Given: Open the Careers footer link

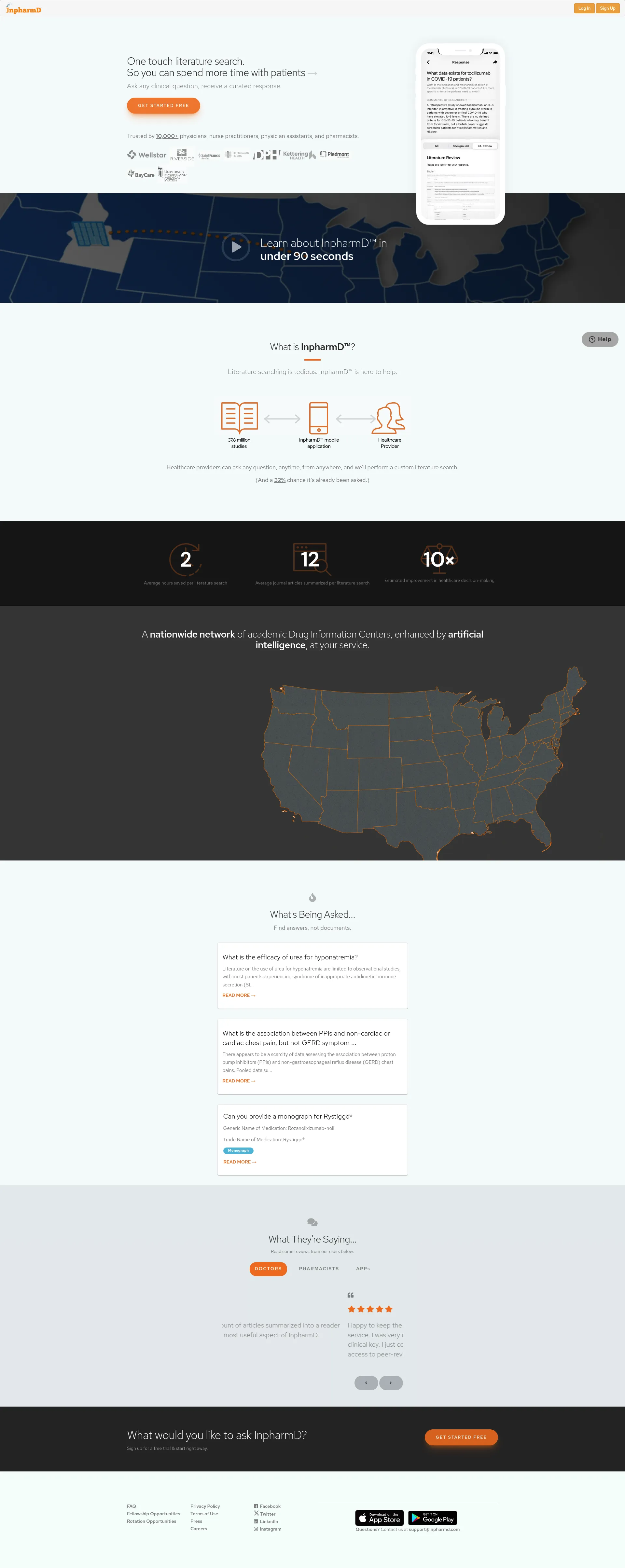Looking at the screenshot, I should 198,1528.
